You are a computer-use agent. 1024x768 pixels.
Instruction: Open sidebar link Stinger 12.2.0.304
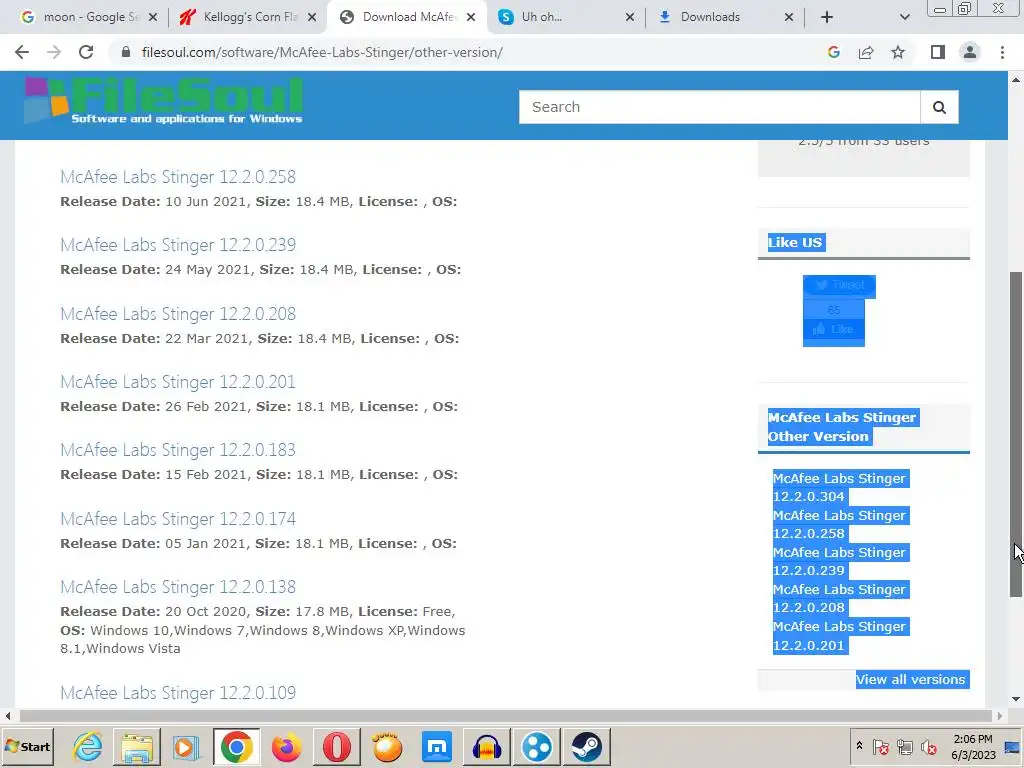[840, 487]
